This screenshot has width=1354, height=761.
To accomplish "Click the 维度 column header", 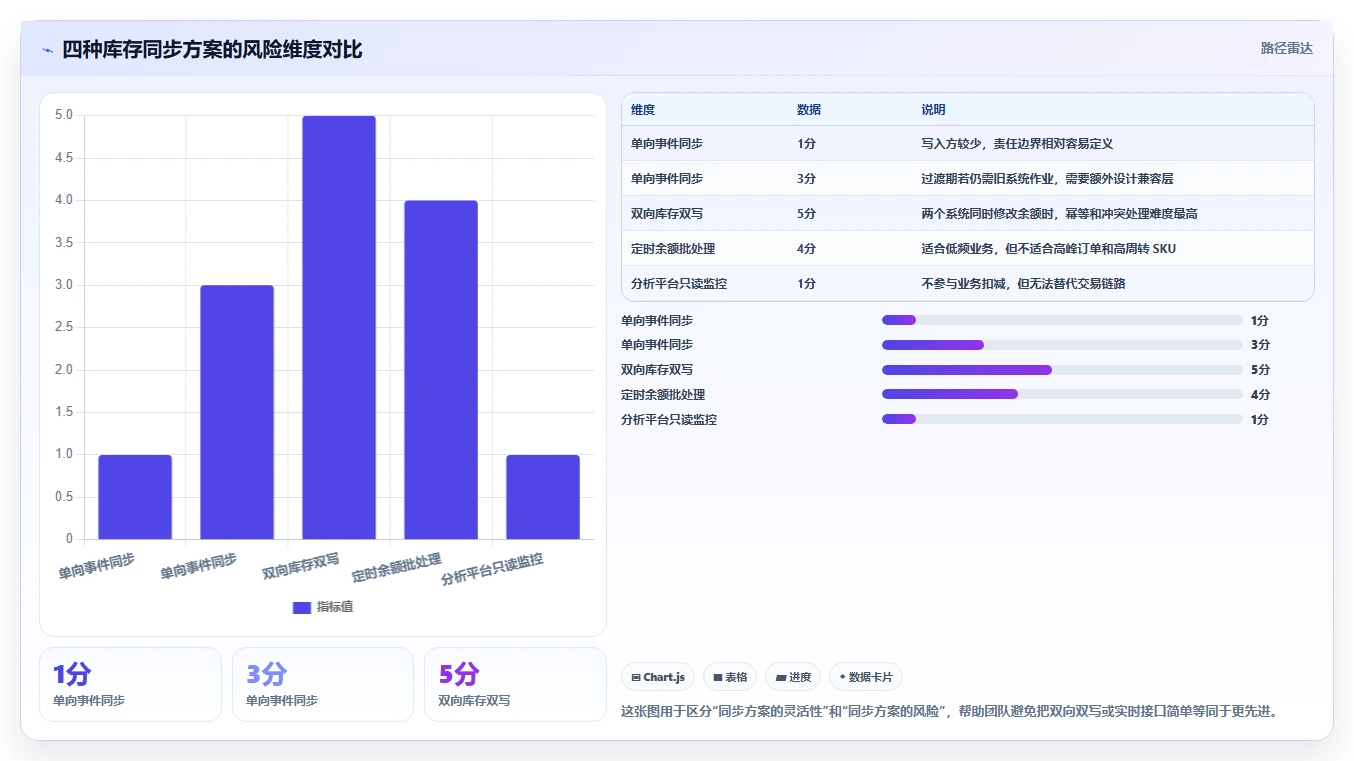I will coord(643,110).
